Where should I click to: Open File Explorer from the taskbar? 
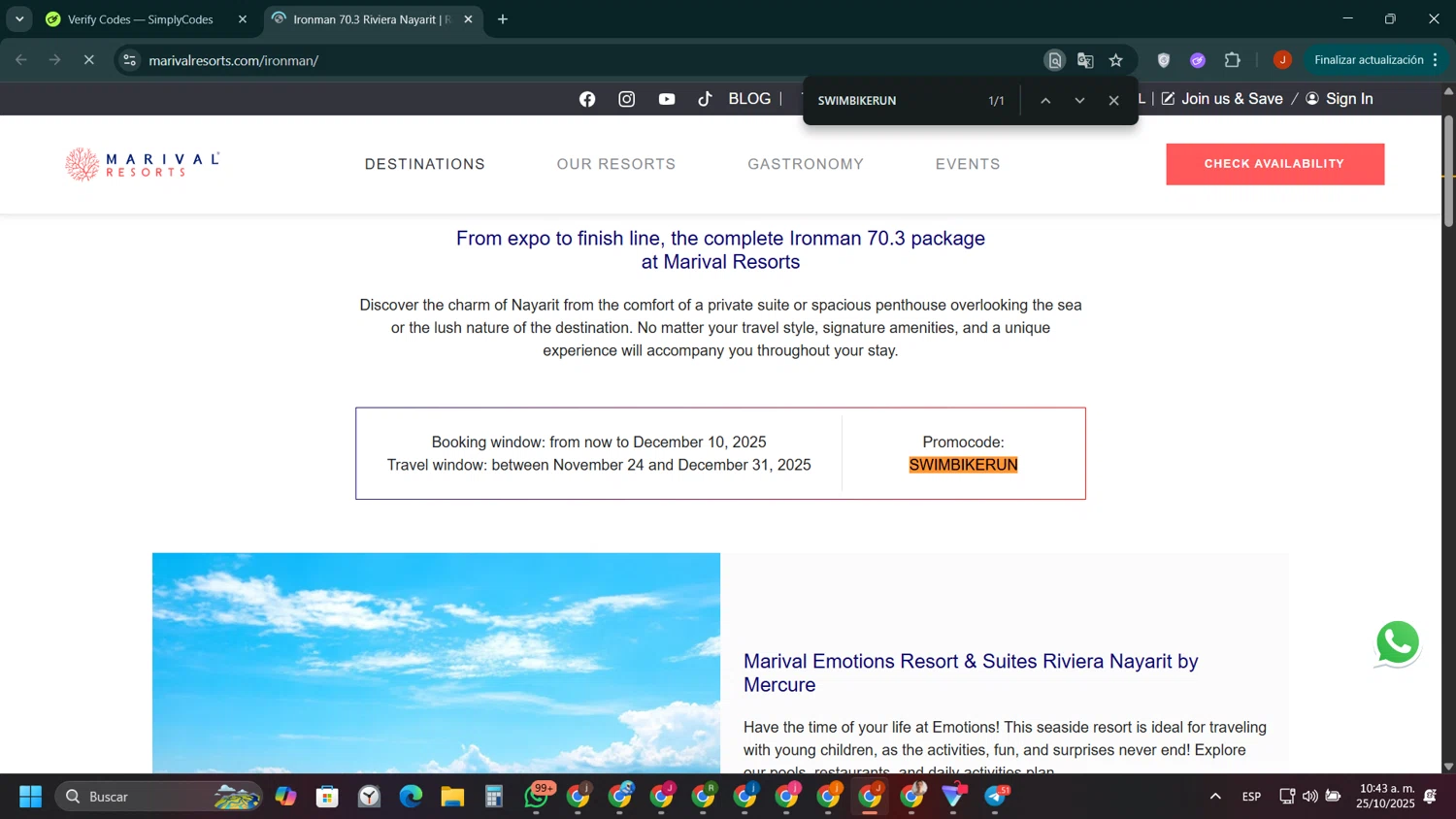coord(452,797)
